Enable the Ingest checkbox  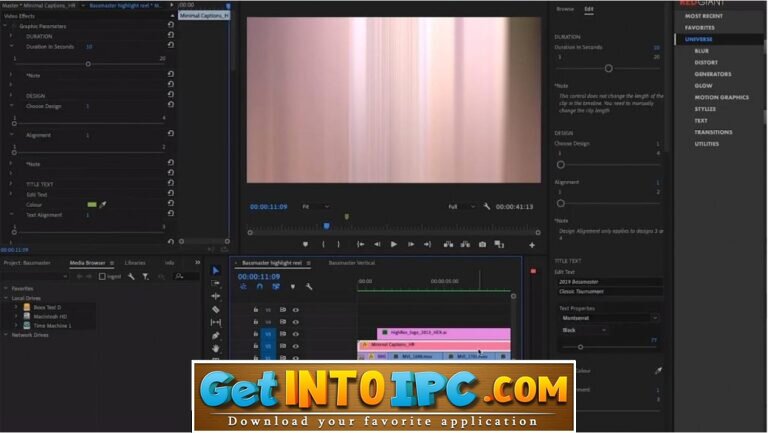[x=102, y=277]
